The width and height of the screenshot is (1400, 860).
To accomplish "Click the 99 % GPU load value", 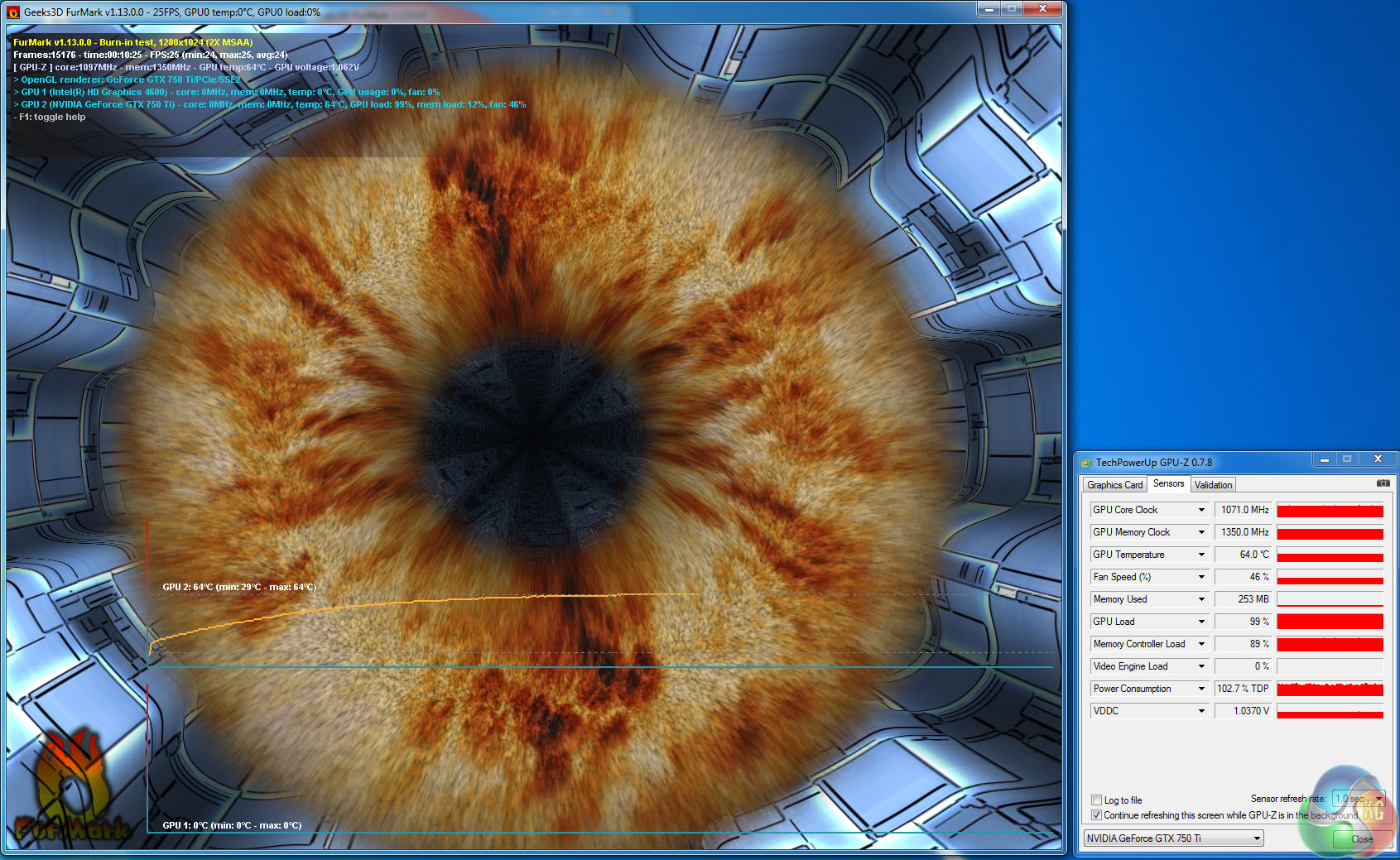I will pyautogui.click(x=1243, y=622).
